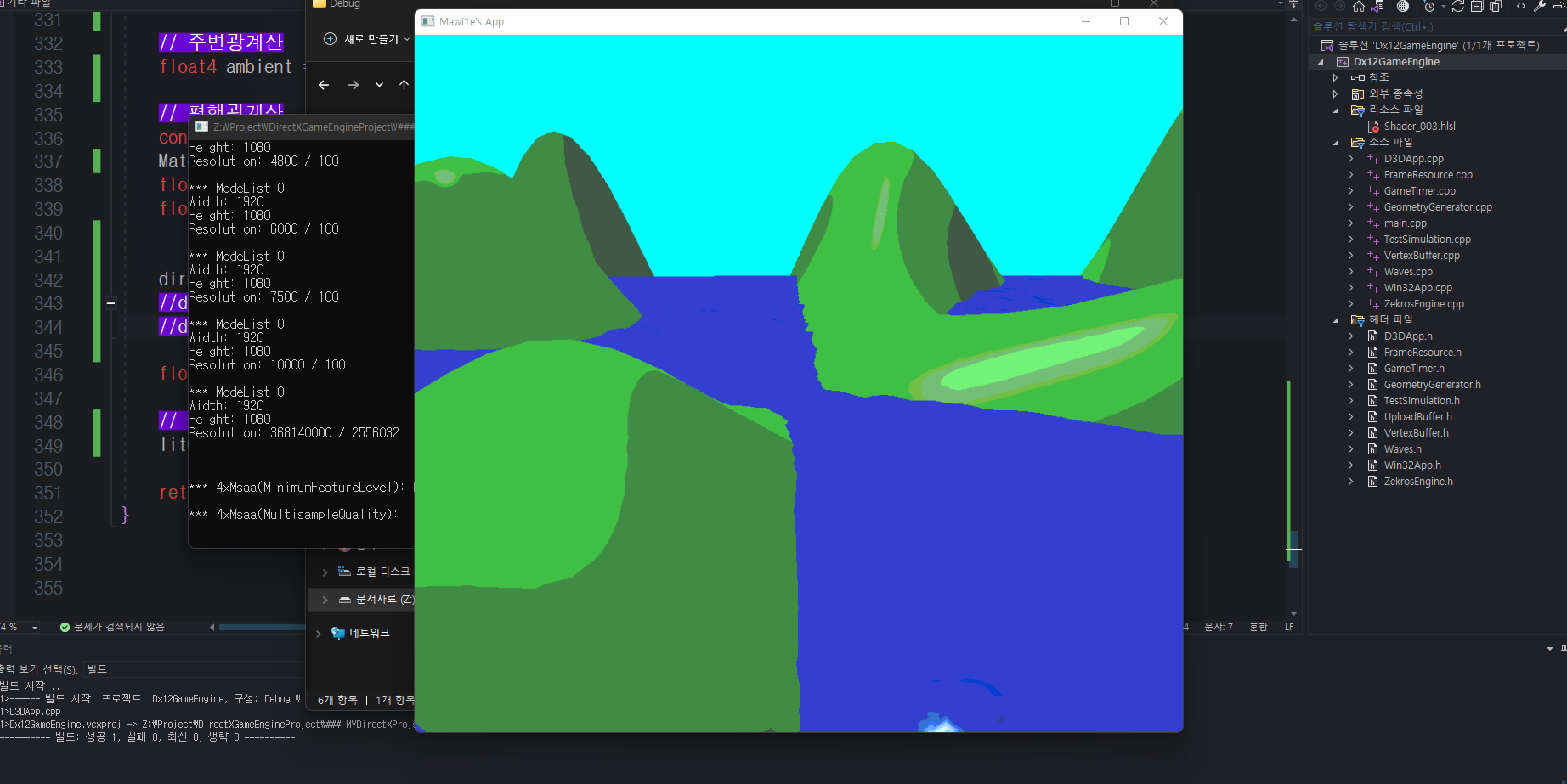Viewport: 1567px width, 784px height.
Task: Expand the 참조 references node
Action: point(1335,77)
